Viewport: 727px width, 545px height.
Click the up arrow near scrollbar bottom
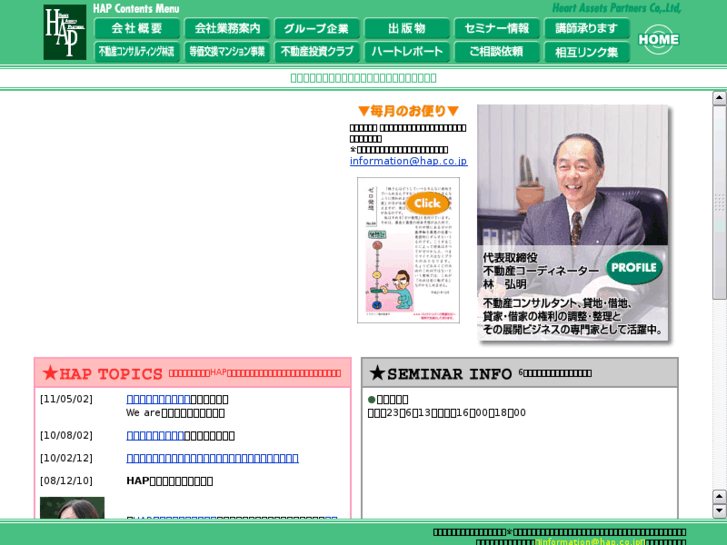click(719, 496)
